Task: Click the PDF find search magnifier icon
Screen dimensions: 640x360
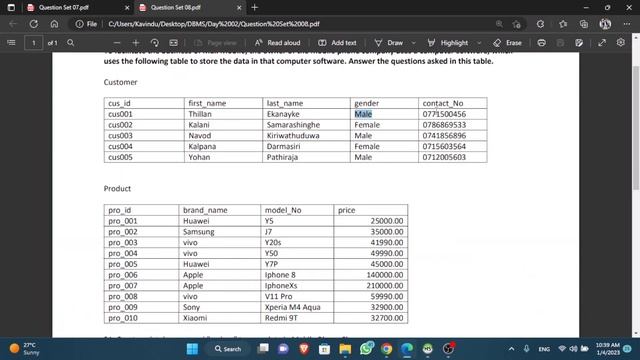Action: click(71, 42)
